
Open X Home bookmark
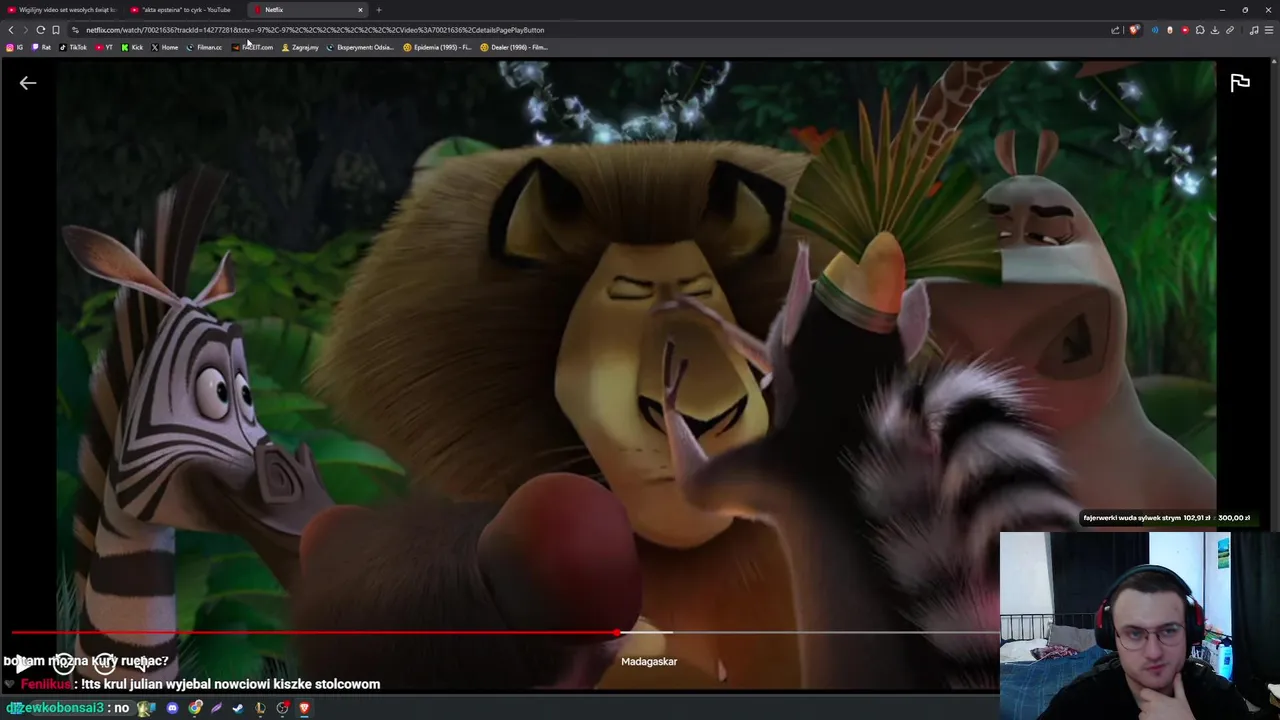(164, 47)
